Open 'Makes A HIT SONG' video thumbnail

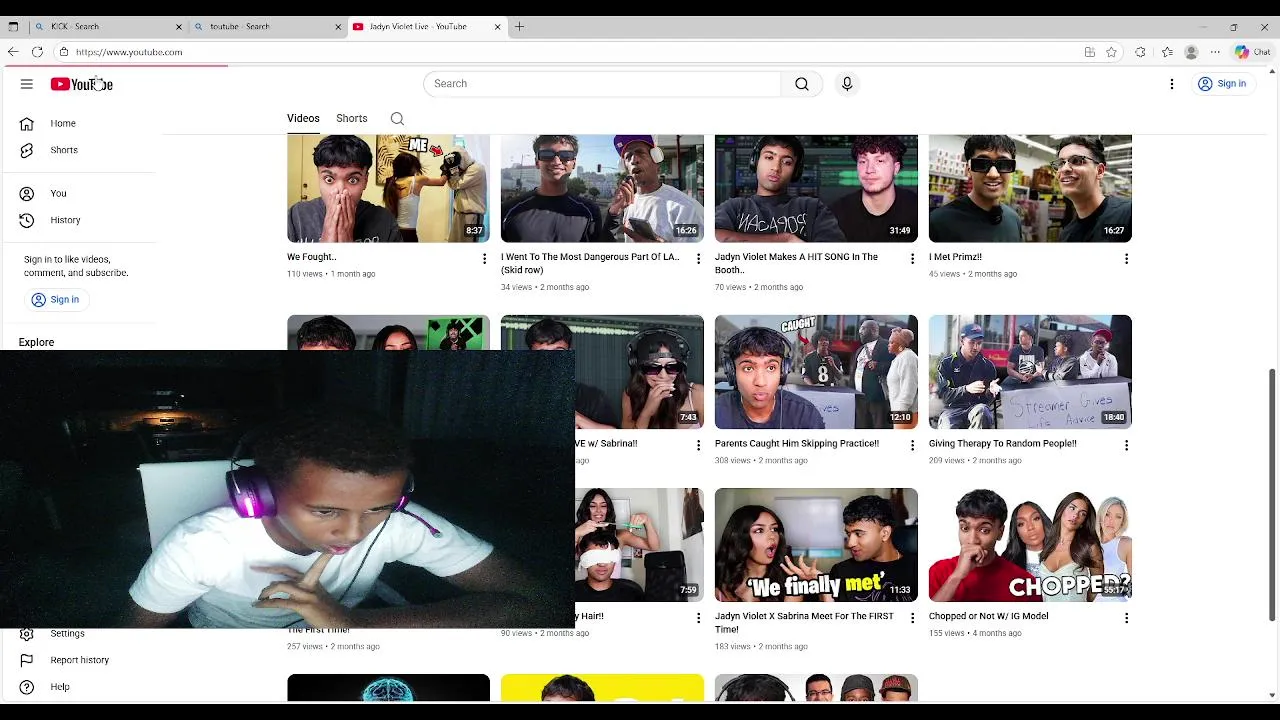click(816, 188)
